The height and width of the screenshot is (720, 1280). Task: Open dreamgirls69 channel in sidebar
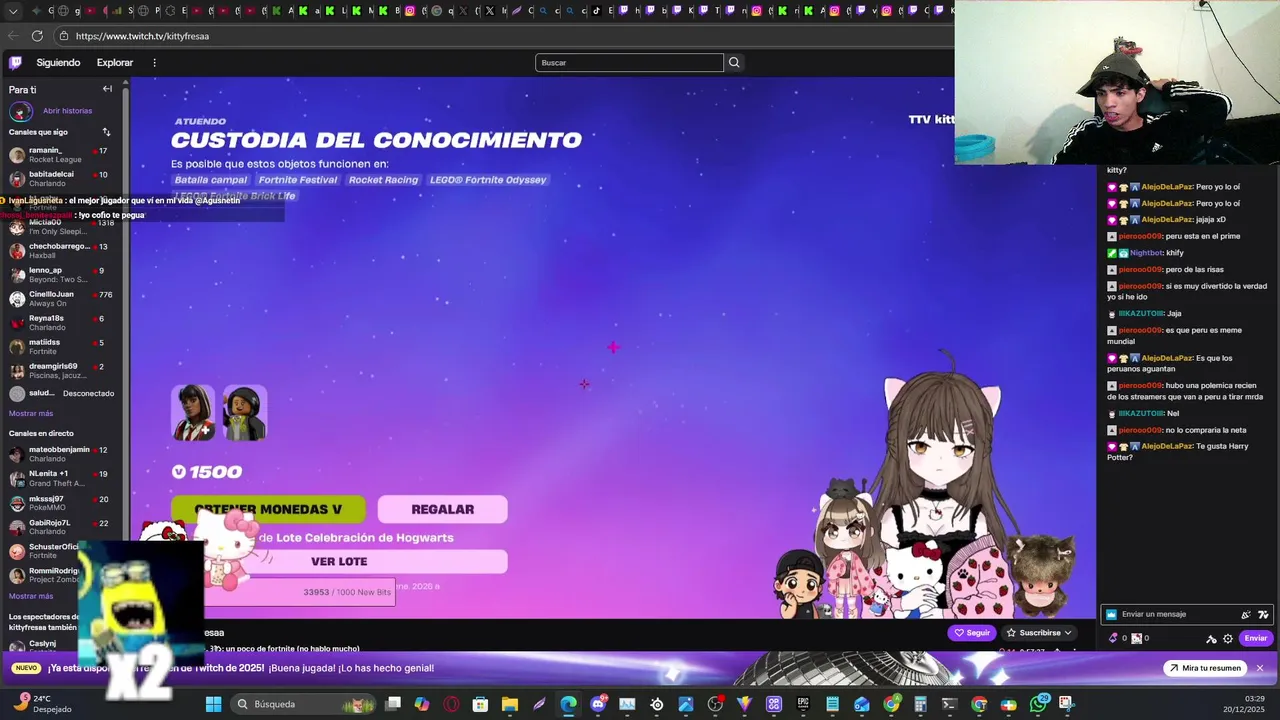[60, 371]
